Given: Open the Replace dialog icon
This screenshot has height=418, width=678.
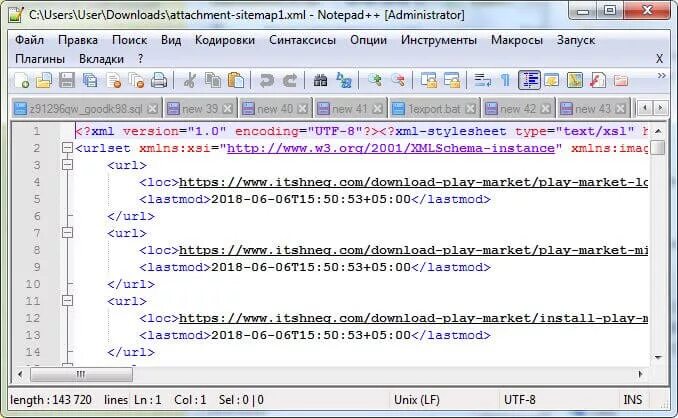Looking at the screenshot, I should coord(344,80).
